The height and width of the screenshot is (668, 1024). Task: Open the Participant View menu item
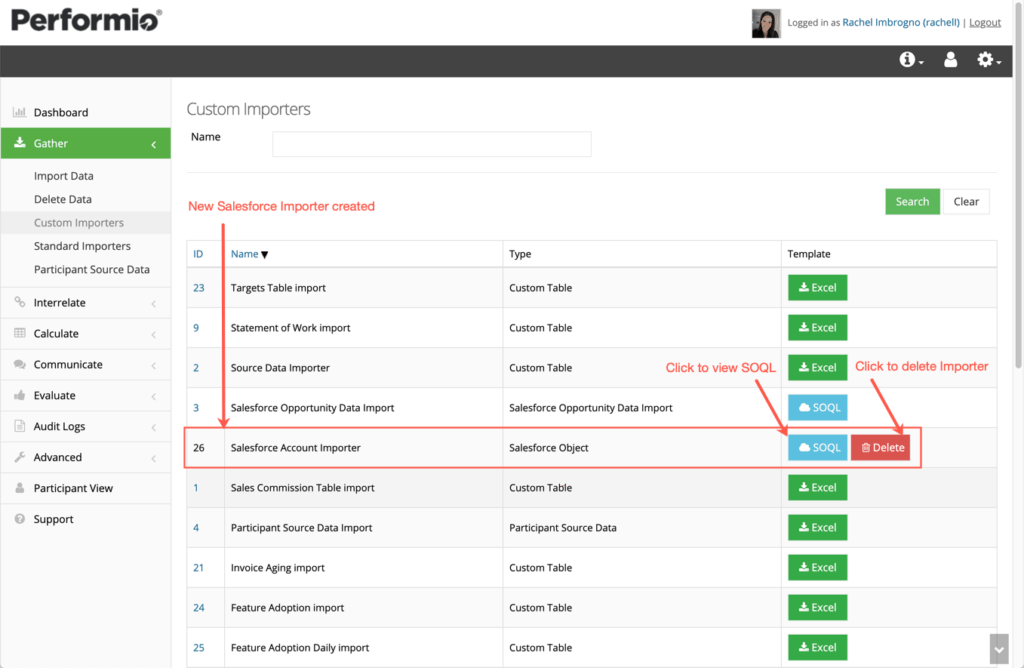[x=73, y=488]
